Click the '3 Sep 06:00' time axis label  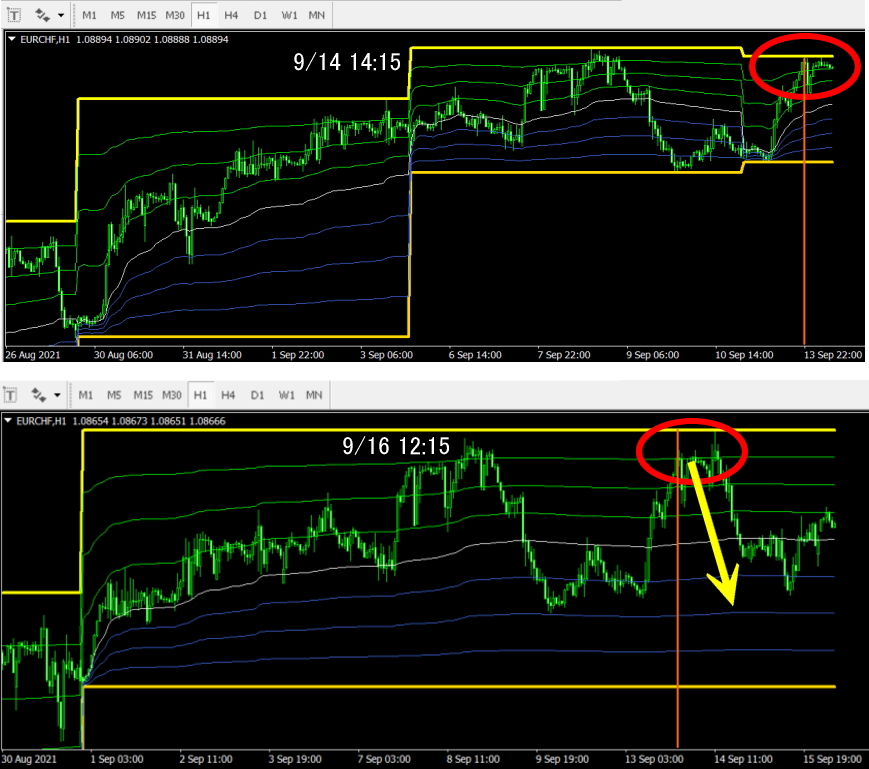tap(386, 355)
